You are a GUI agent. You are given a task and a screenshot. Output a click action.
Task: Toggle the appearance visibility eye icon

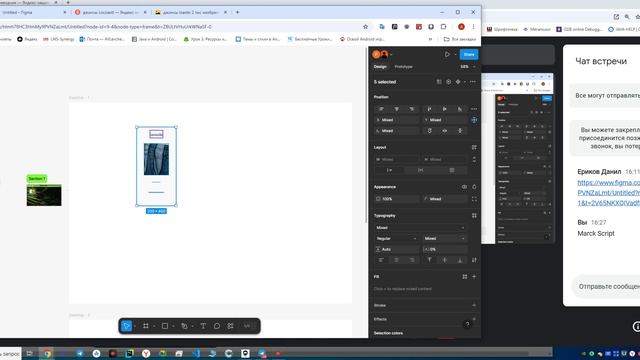(x=464, y=187)
